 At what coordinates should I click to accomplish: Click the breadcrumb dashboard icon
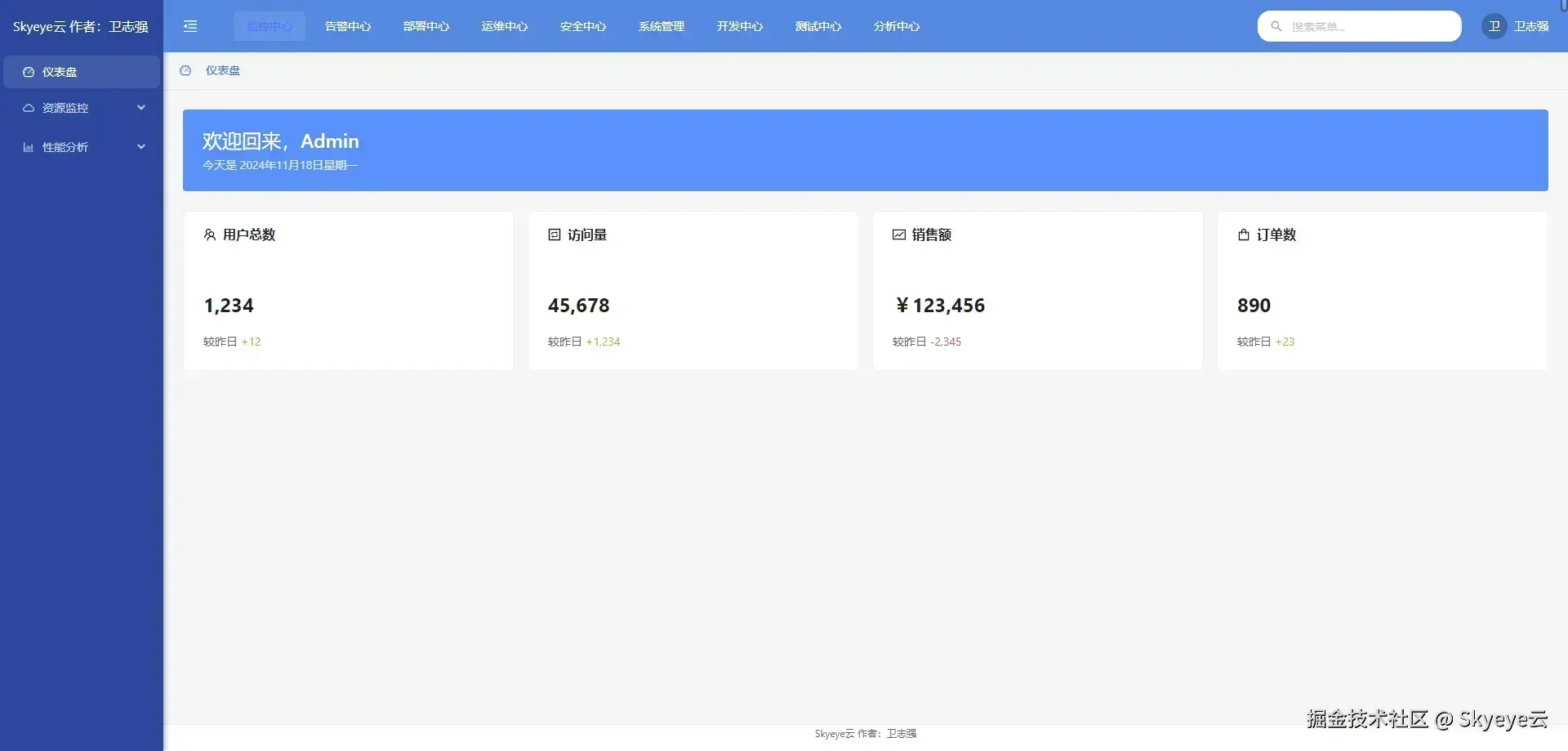coord(185,70)
